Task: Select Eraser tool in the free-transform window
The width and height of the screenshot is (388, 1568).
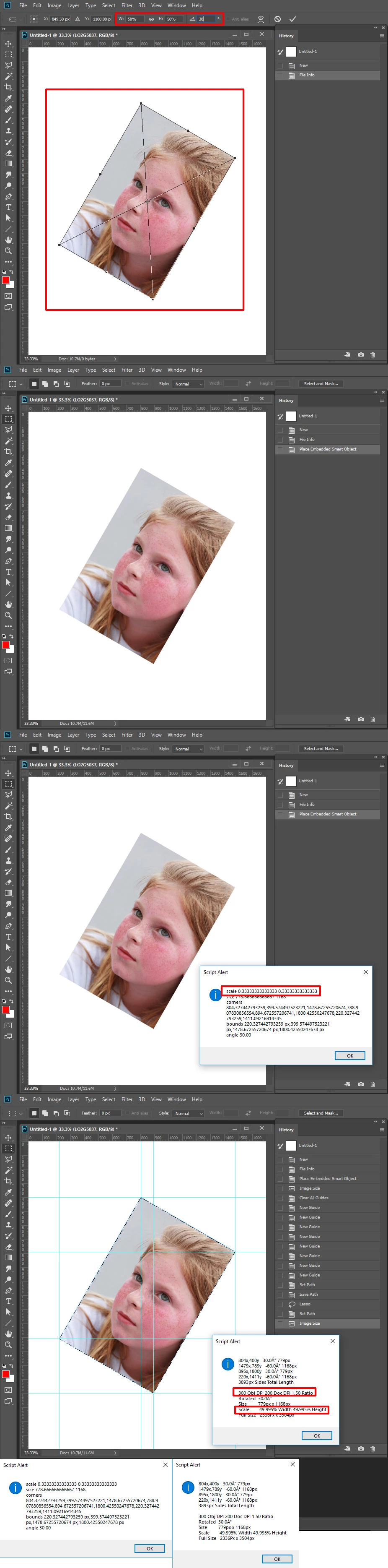Action: click(8, 153)
